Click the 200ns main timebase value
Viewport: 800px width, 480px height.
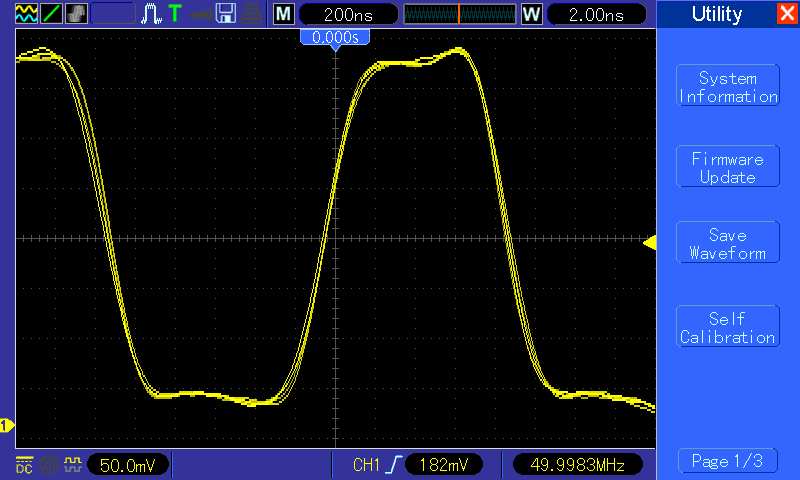pyautogui.click(x=349, y=14)
